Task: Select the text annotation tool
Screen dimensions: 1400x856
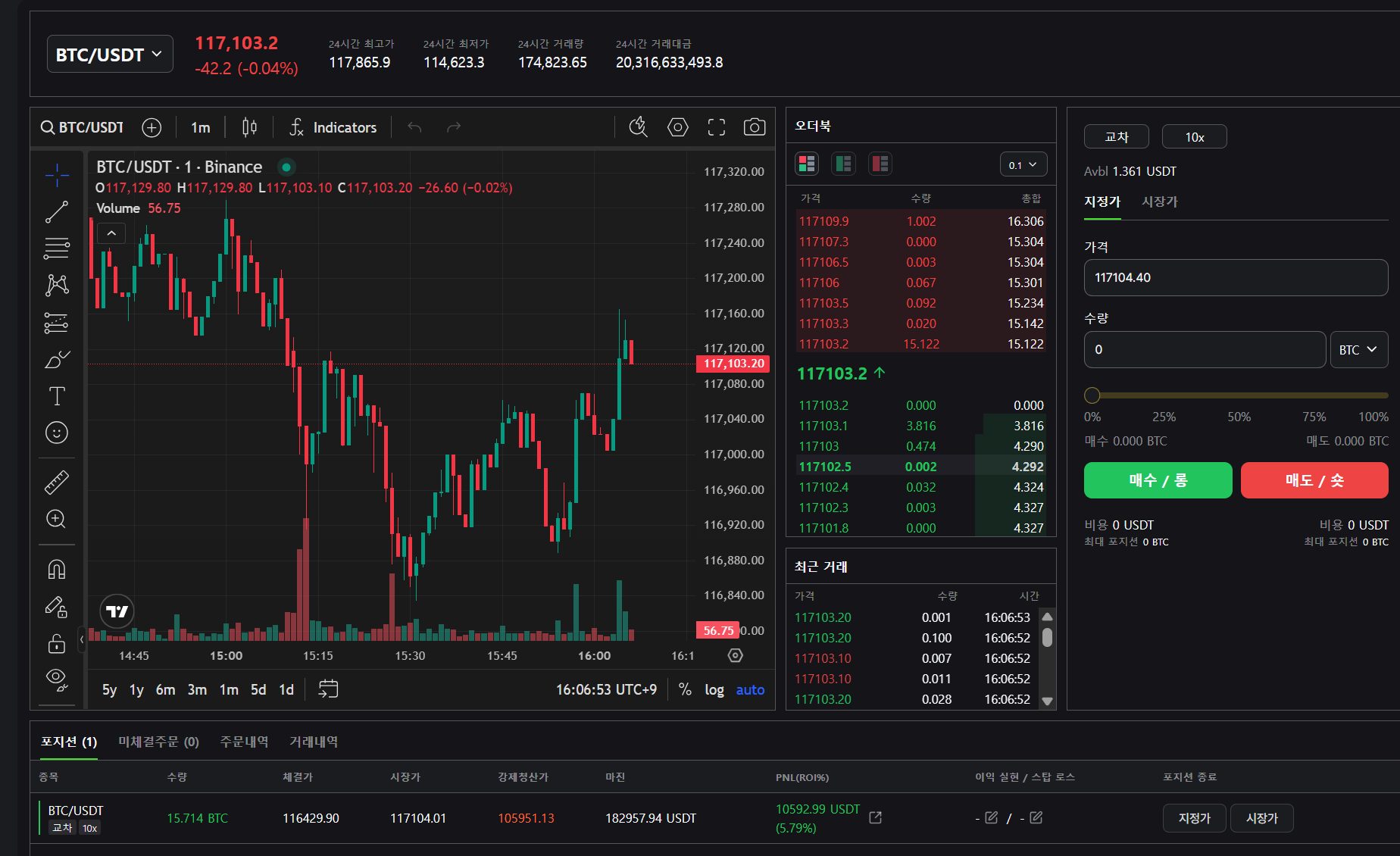Action: pos(57,395)
